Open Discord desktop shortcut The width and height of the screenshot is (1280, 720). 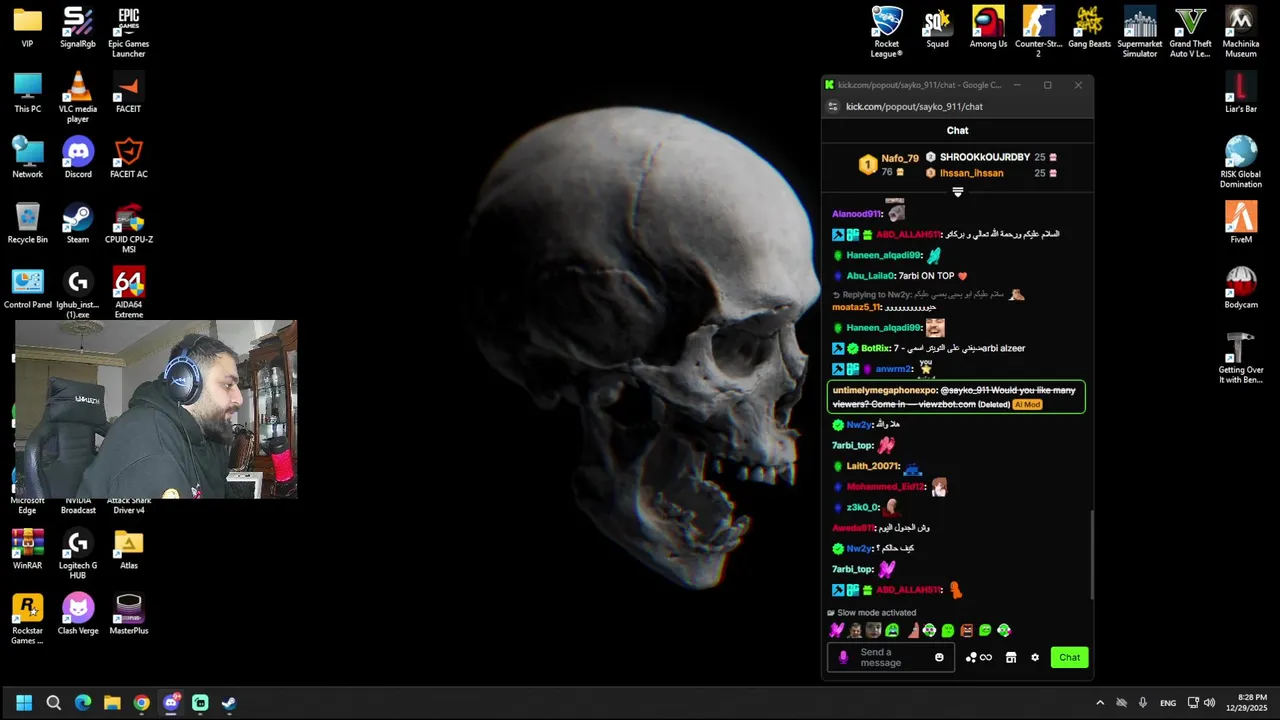coord(77,157)
